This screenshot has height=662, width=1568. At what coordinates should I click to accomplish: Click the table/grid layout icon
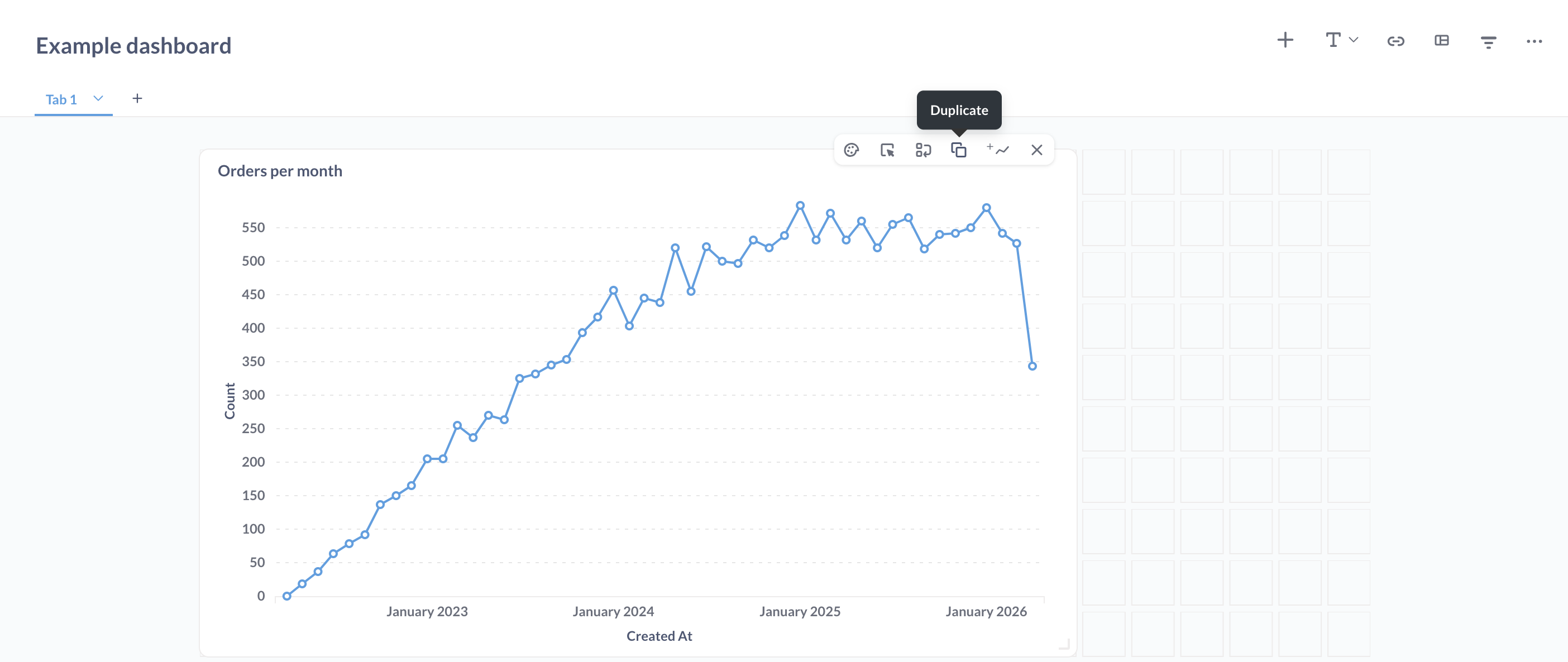[x=1441, y=40]
